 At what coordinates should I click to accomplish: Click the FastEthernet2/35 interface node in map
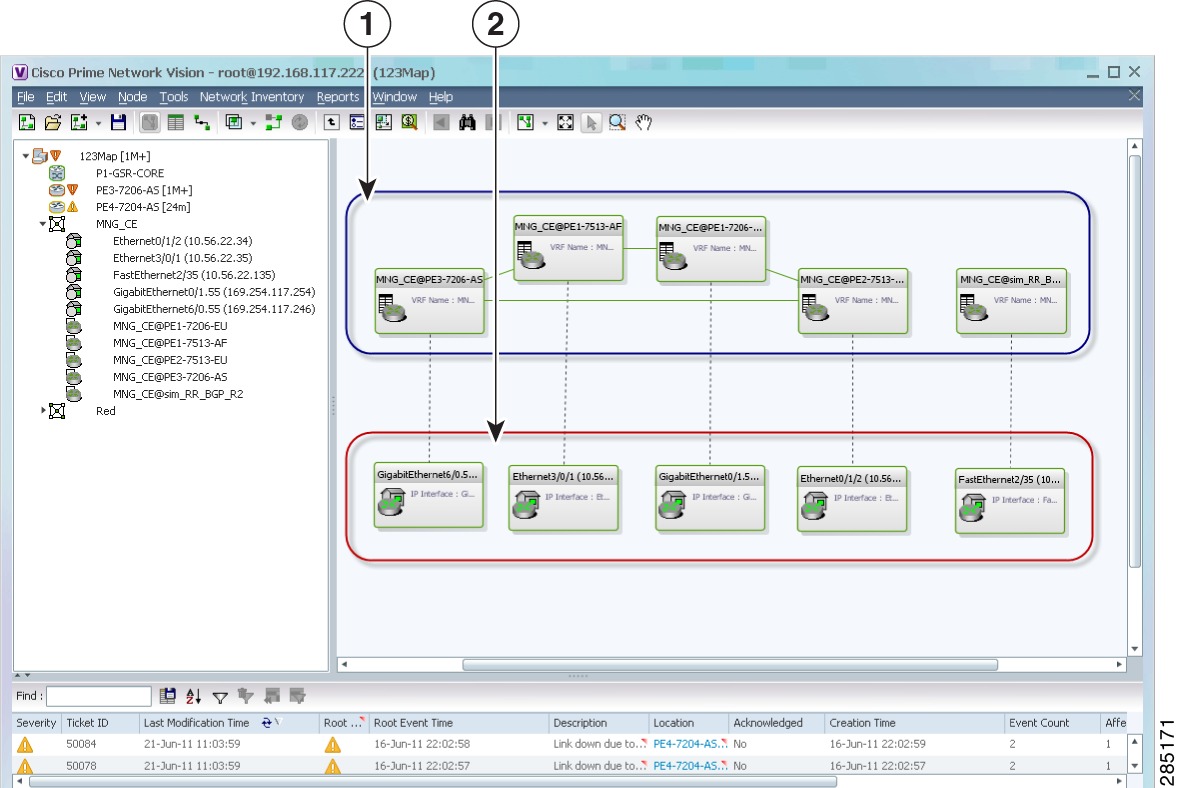coord(1010,501)
